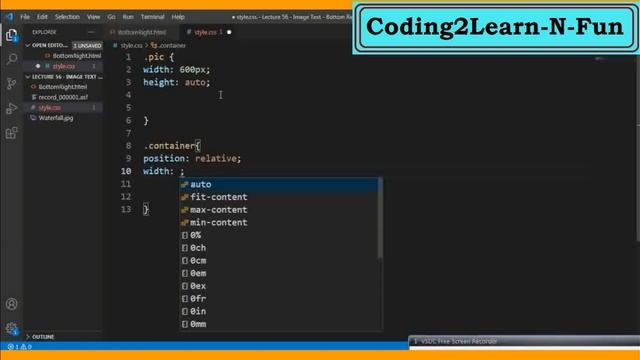Choose the 0ex suggestion
This screenshot has width=640, height=360.
[x=279, y=286]
